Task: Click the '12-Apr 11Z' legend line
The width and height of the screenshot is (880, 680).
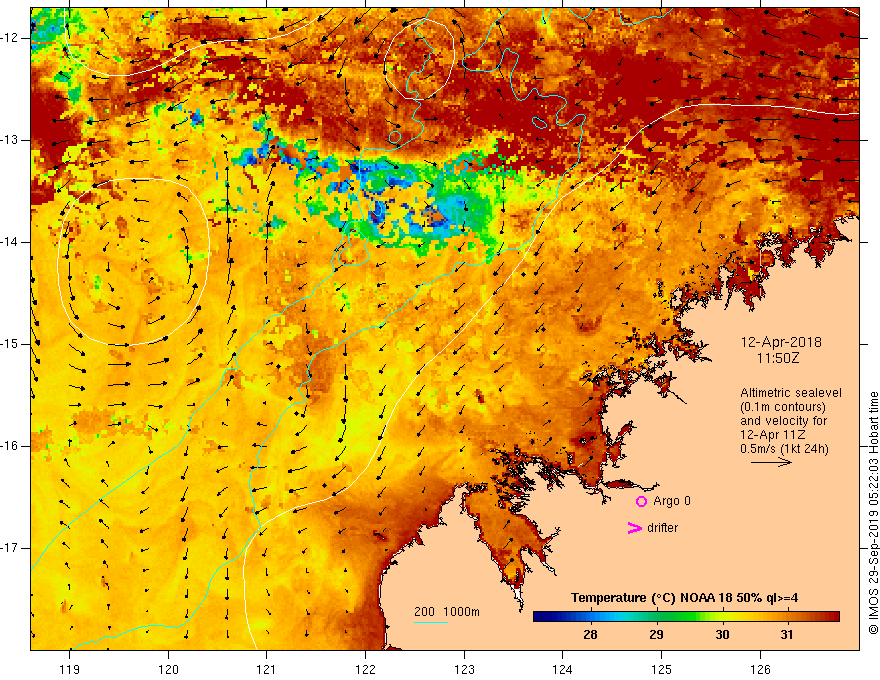Action: coord(773,435)
